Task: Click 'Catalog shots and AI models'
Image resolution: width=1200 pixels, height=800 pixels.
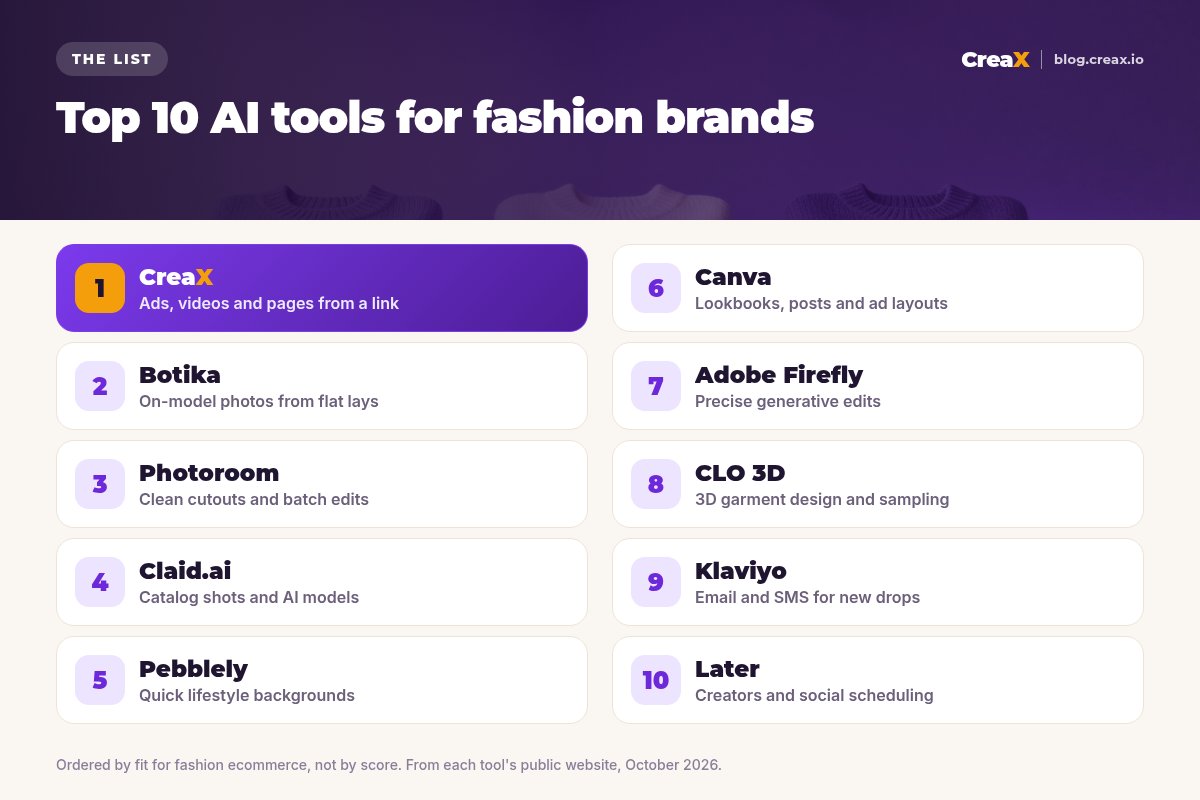Action: 249,597
